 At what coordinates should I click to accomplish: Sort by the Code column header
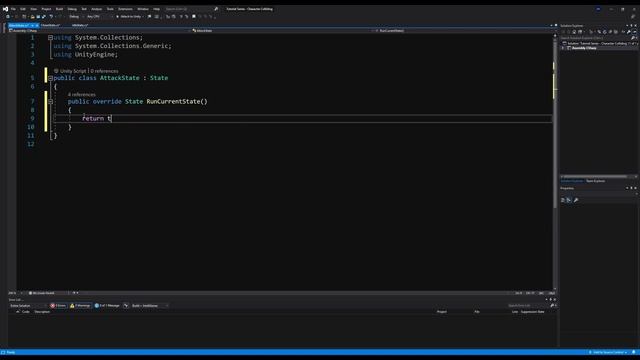click(26, 312)
